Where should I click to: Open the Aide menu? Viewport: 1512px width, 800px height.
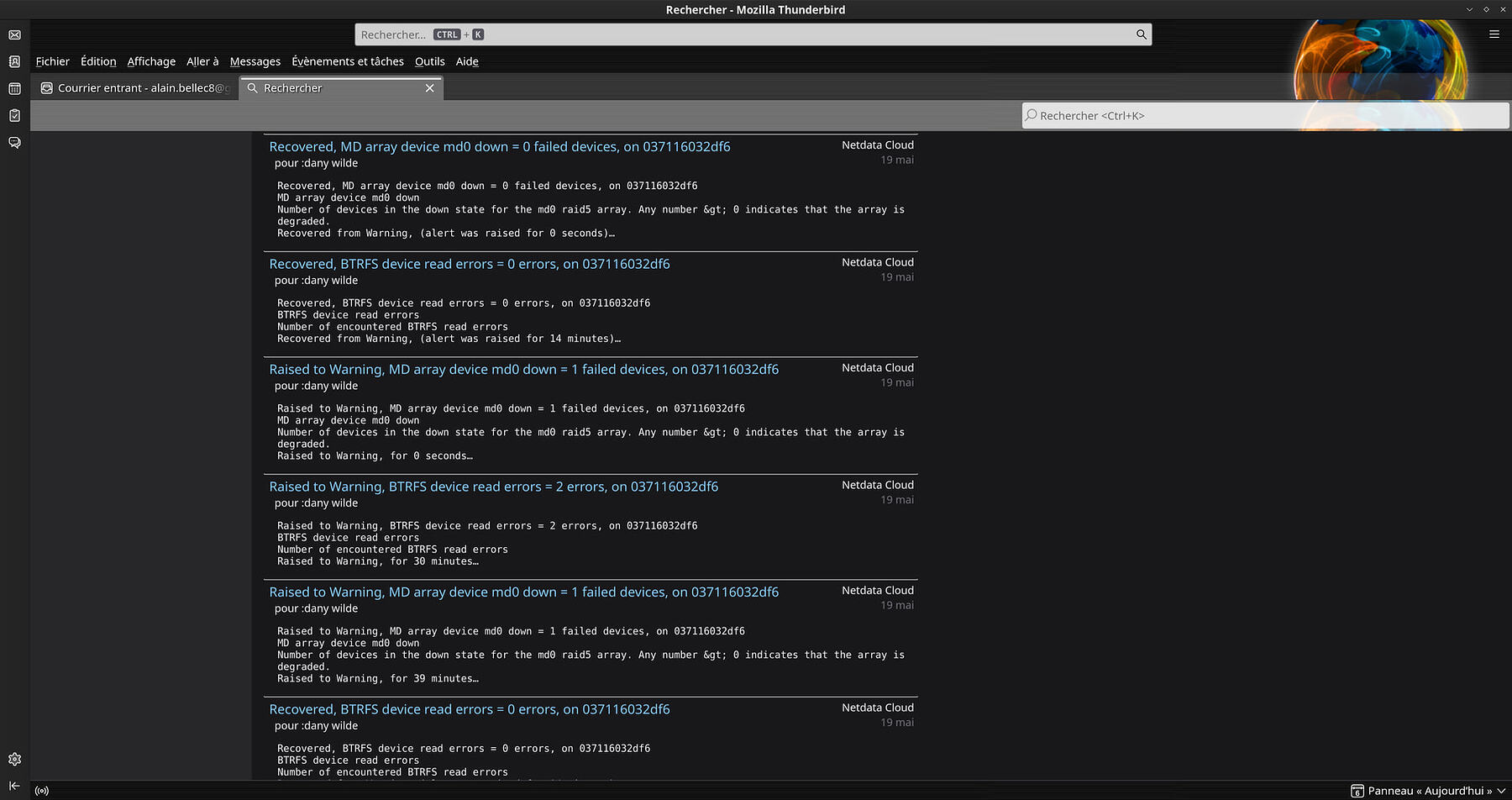tap(467, 61)
